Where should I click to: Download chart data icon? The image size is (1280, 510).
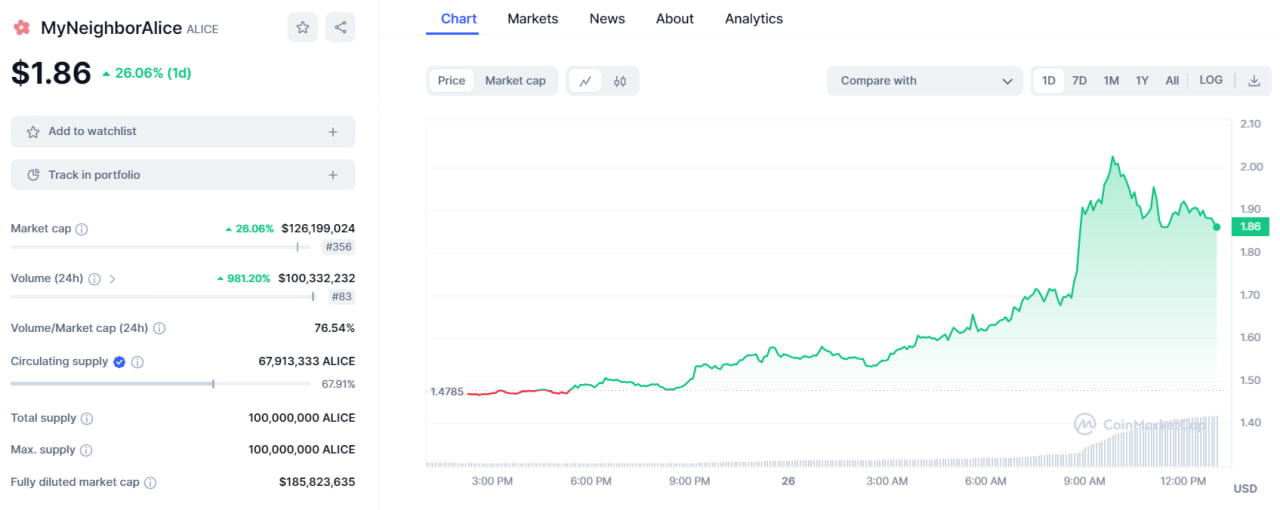(x=1254, y=81)
